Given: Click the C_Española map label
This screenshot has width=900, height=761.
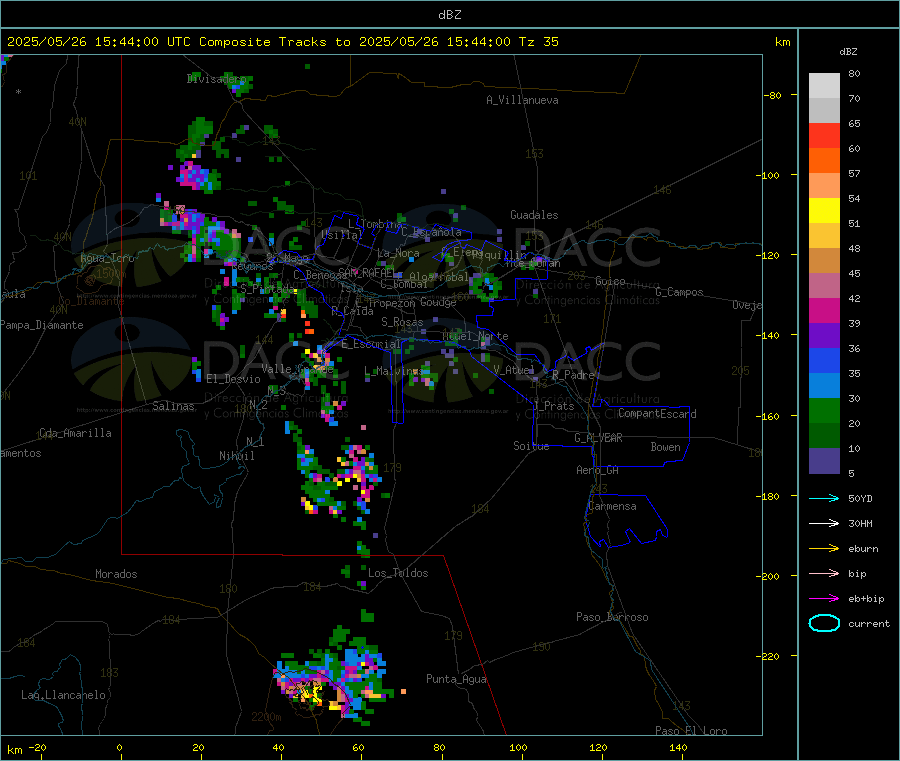Looking at the screenshot, I should tap(431, 232).
